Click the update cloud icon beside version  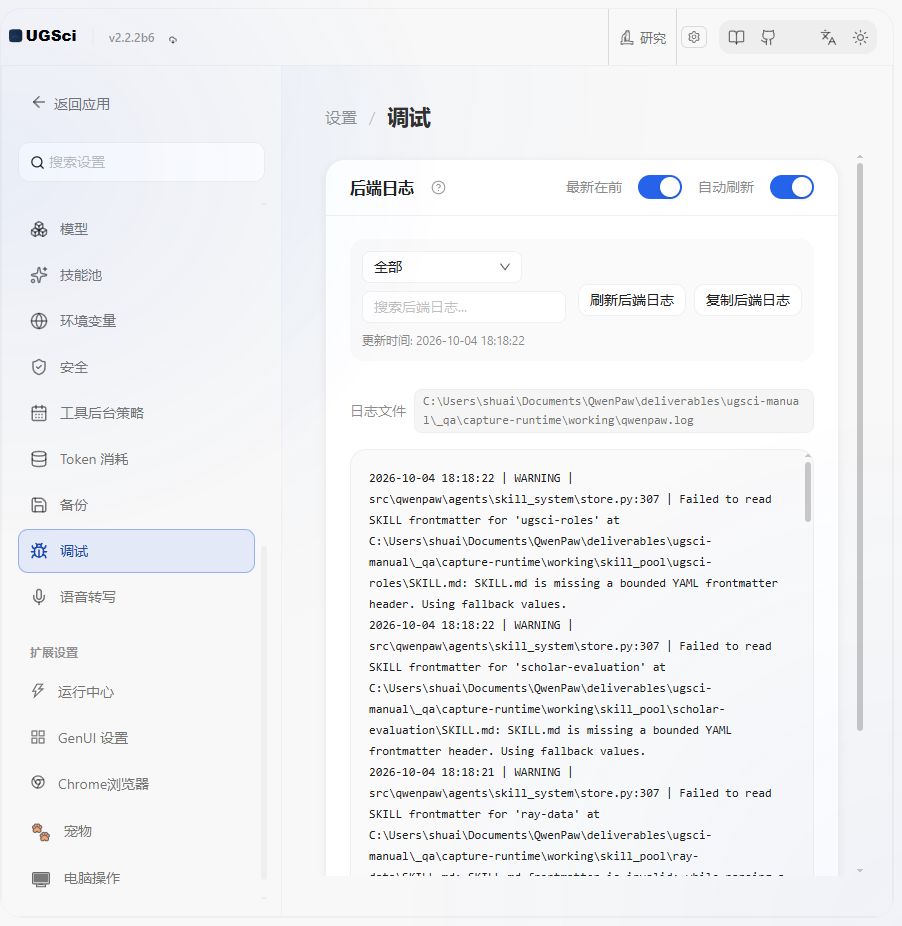tap(172, 39)
